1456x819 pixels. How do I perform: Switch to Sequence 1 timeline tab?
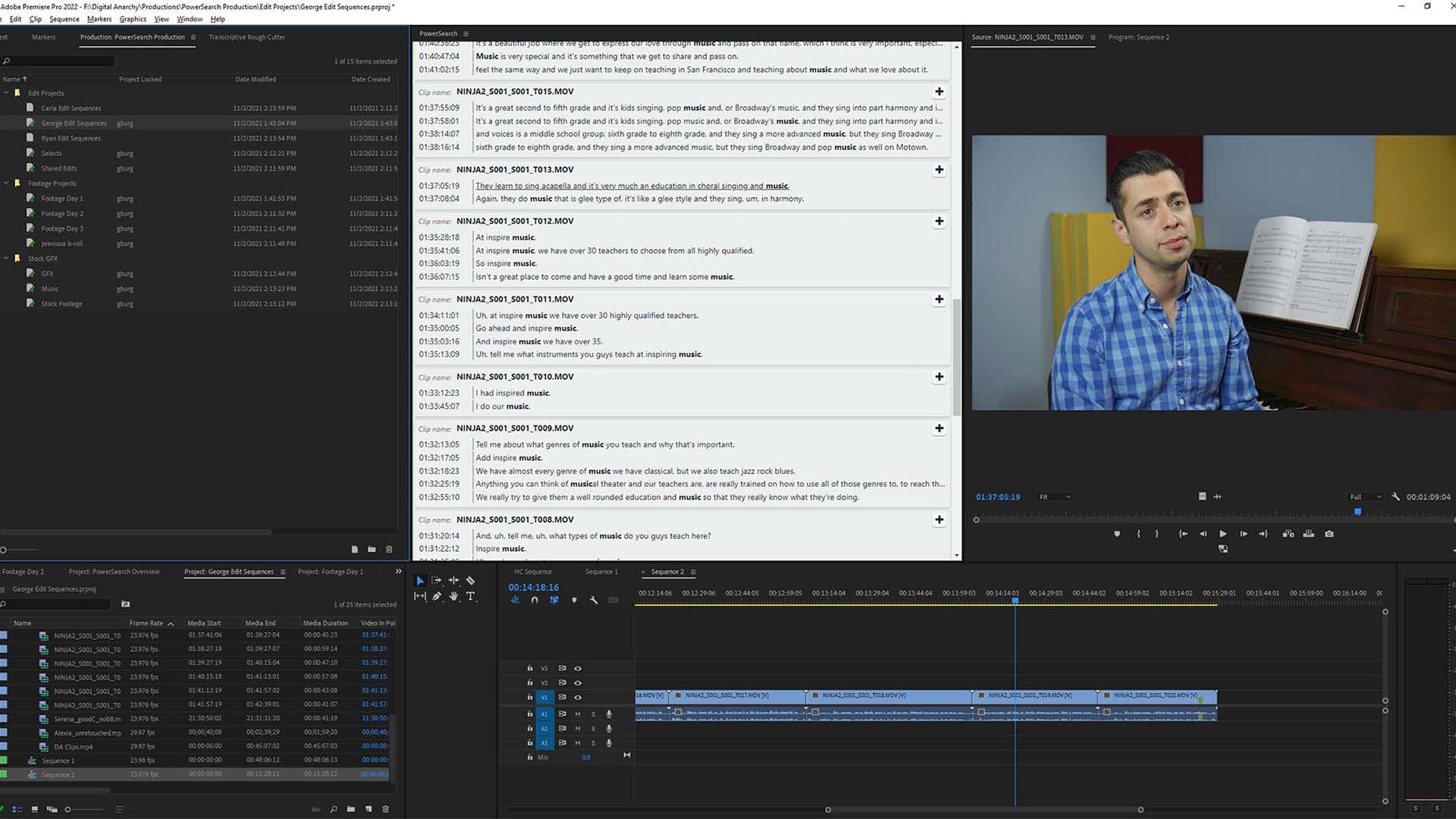click(601, 572)
